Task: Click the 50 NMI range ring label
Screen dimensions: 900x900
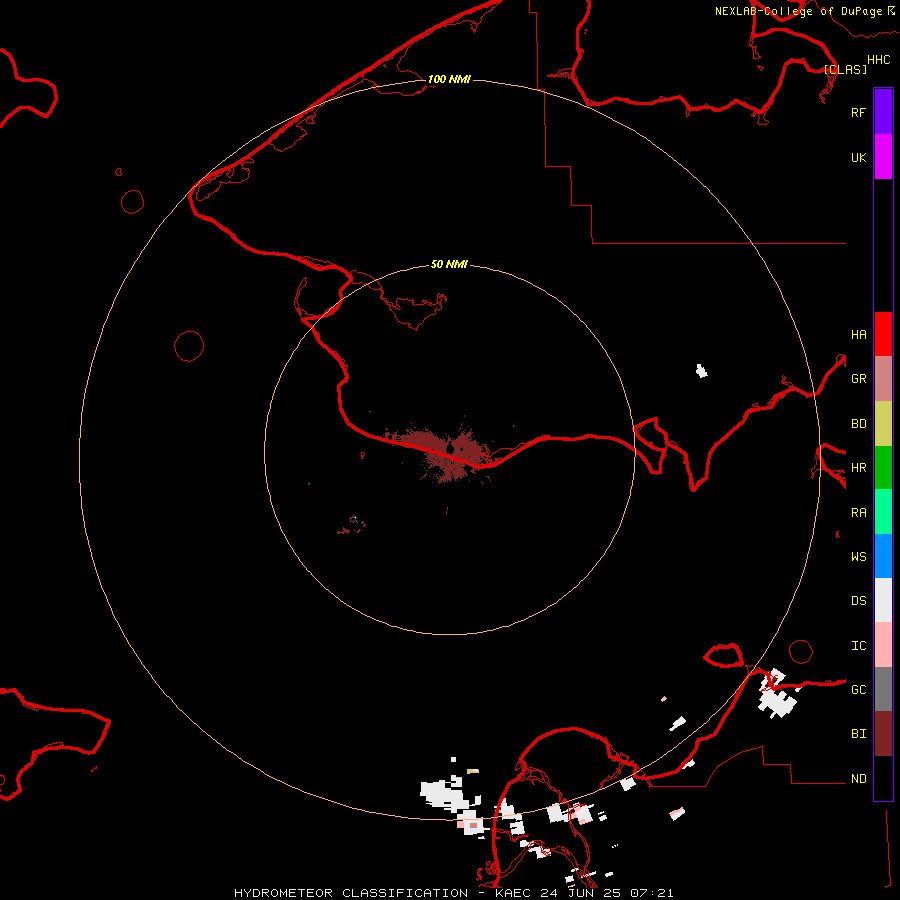Action: coord(449,264)
